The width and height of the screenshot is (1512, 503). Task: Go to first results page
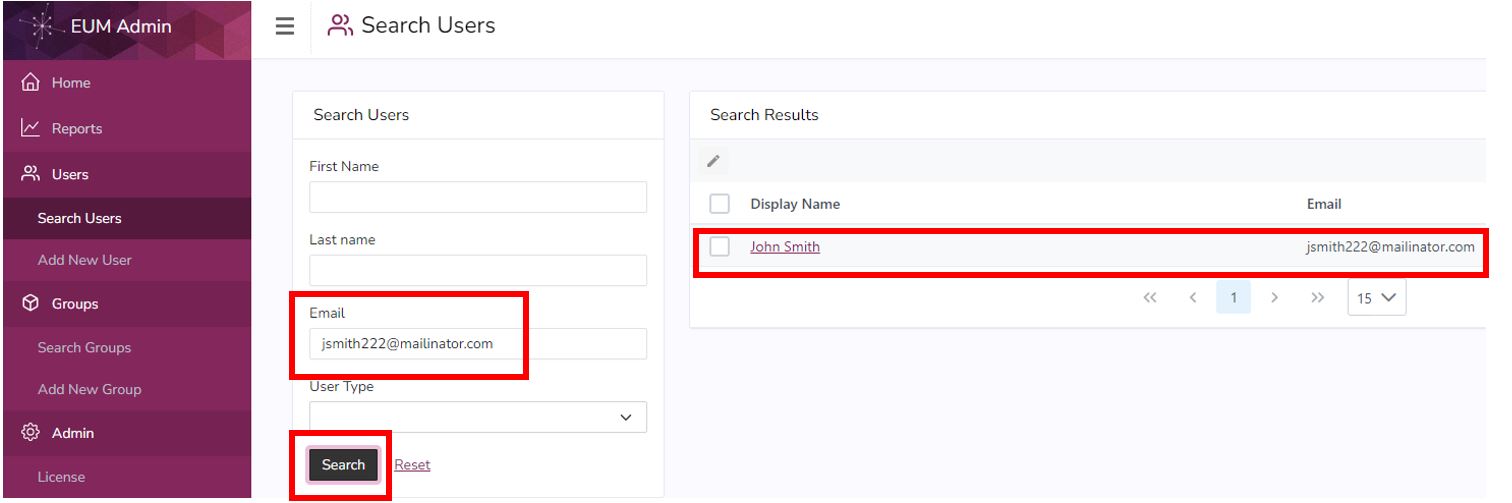pos(1150,298)
